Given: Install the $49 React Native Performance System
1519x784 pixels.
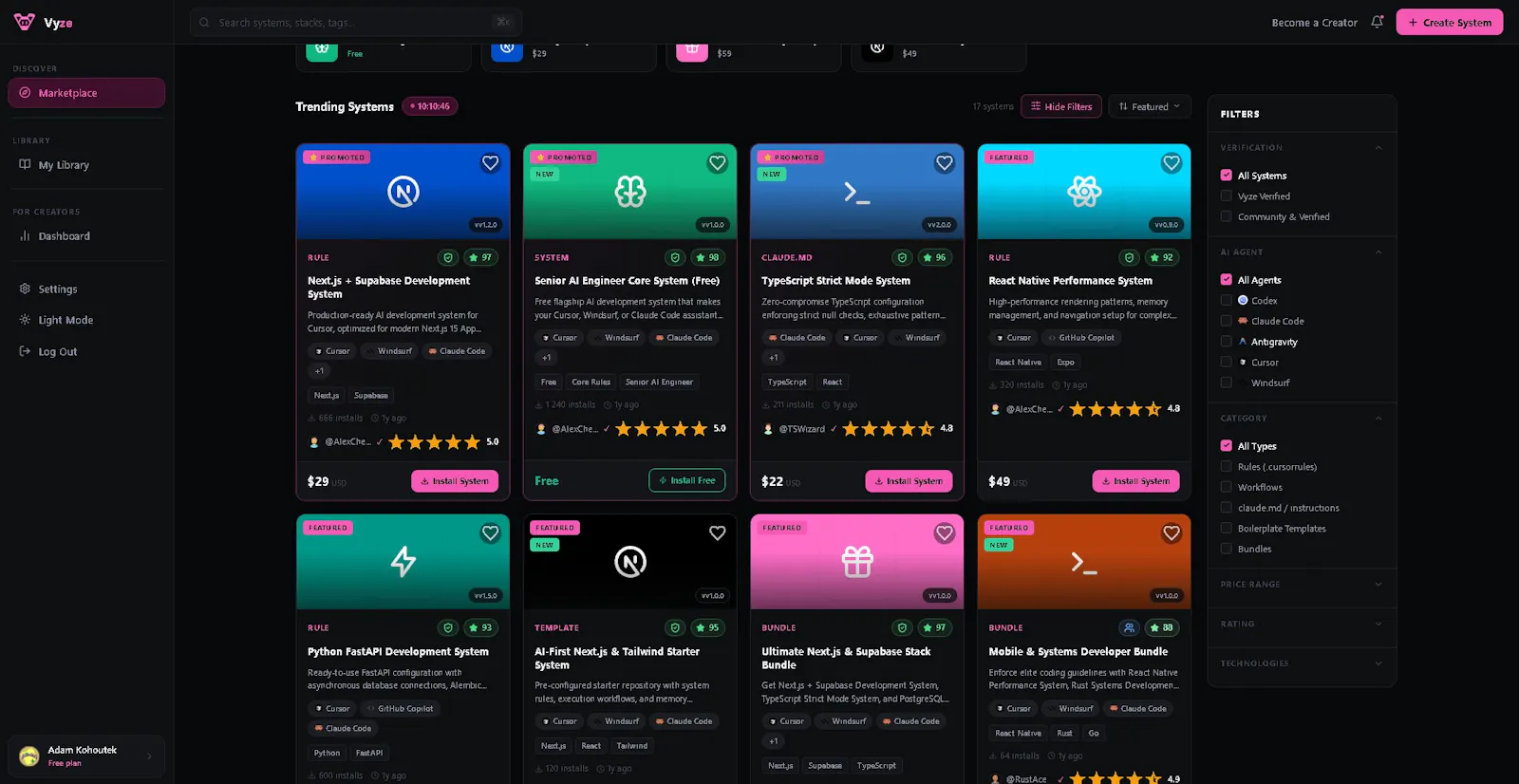Looking at the screenshot, I should click(x=1135, y=481).
